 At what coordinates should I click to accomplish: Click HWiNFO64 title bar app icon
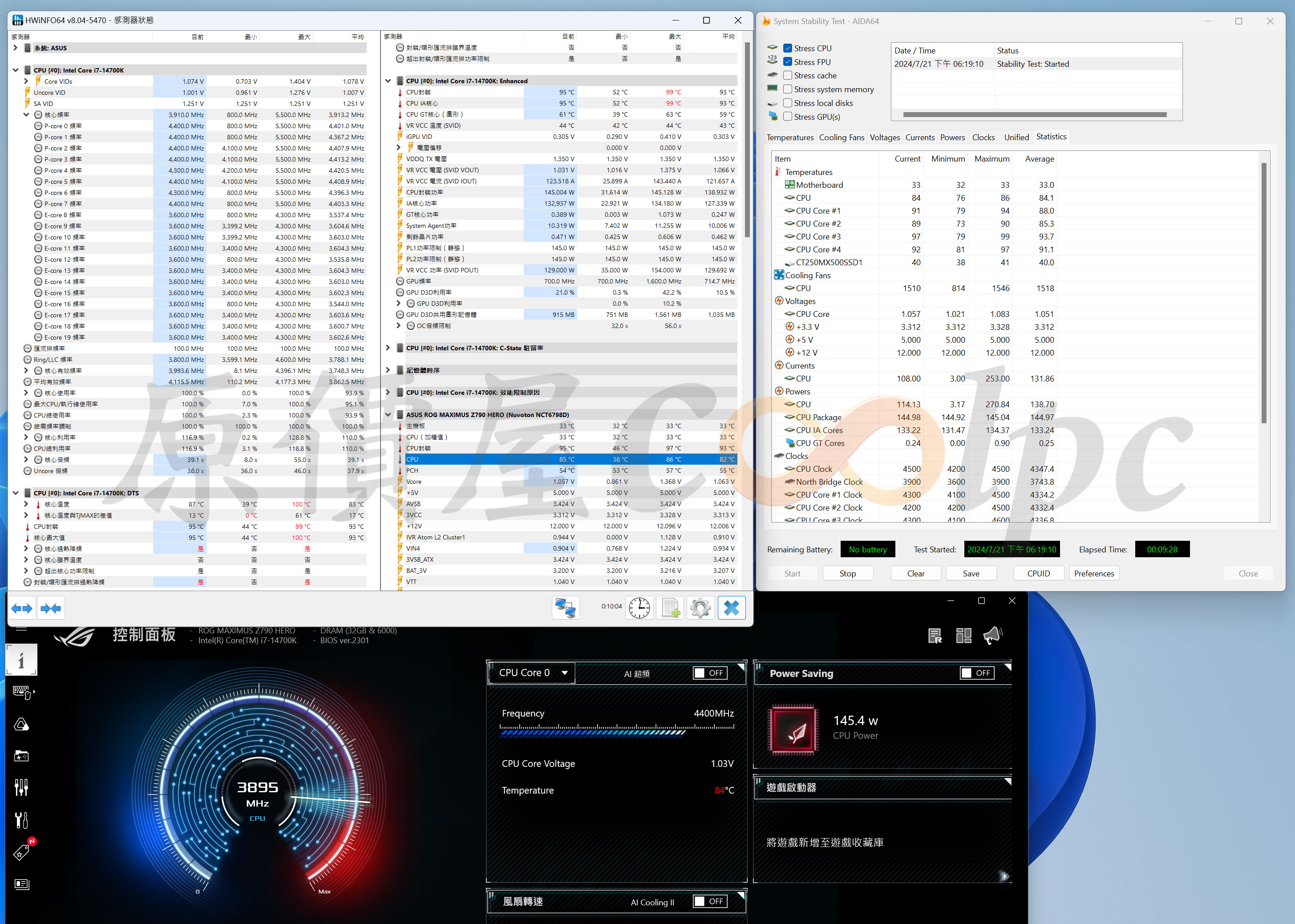(x=18, y=20)
